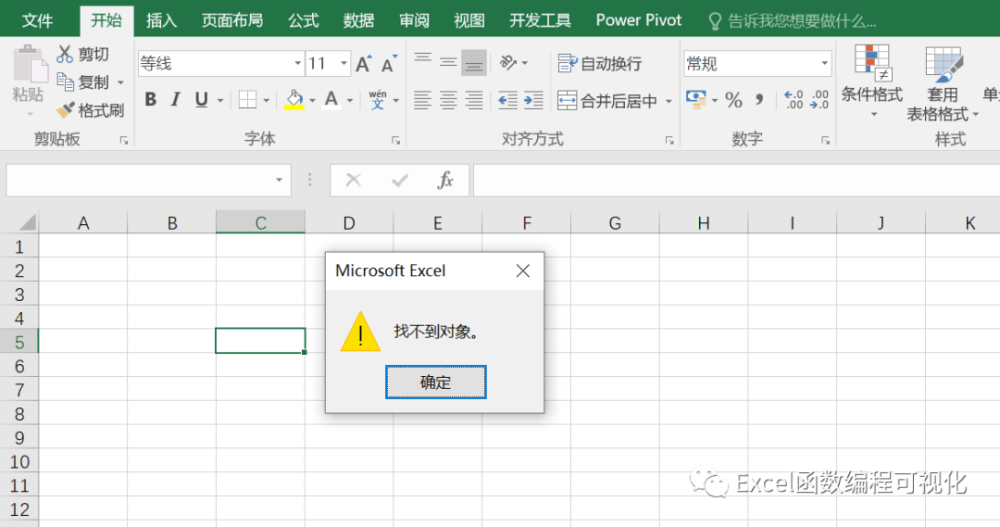This screenshot has height=527, width=1000.
Task: Align text right in cell
Action: pyautogui.click(x=474, y=100)
